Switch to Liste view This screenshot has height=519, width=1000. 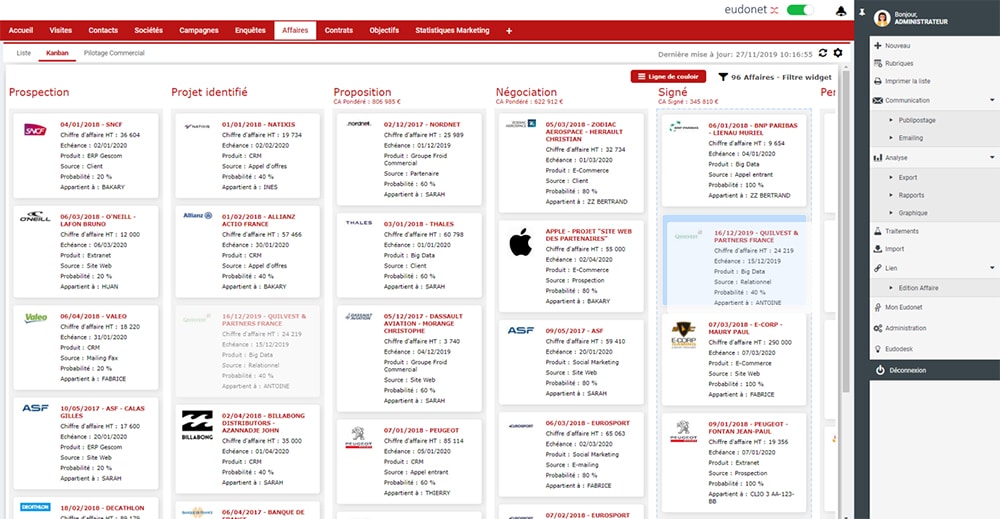tap(24, 53)
